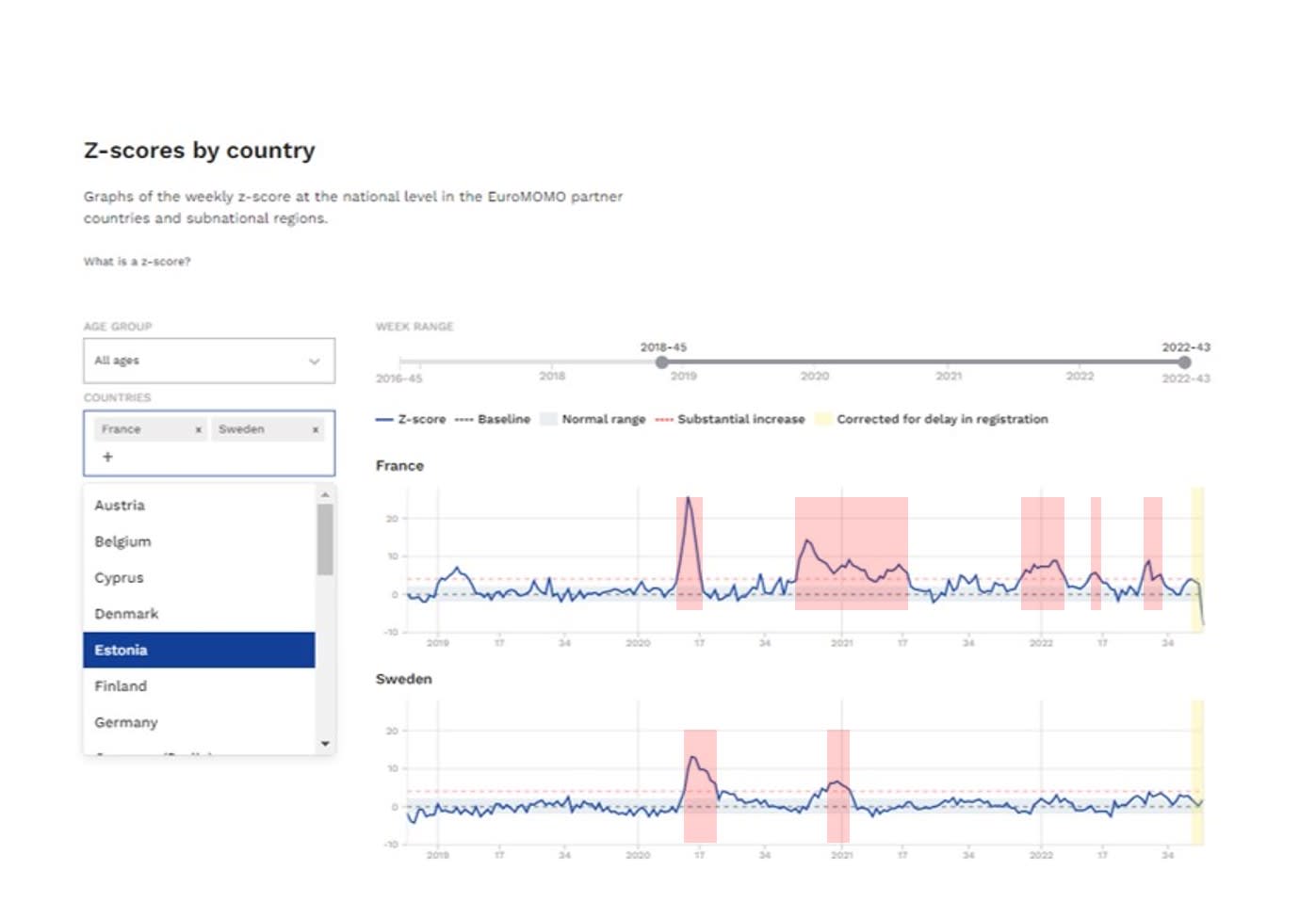This screenshot has height=902, width=1316.
Task: Toggle Substantial increase legend item
Action: tap(730, 419)
